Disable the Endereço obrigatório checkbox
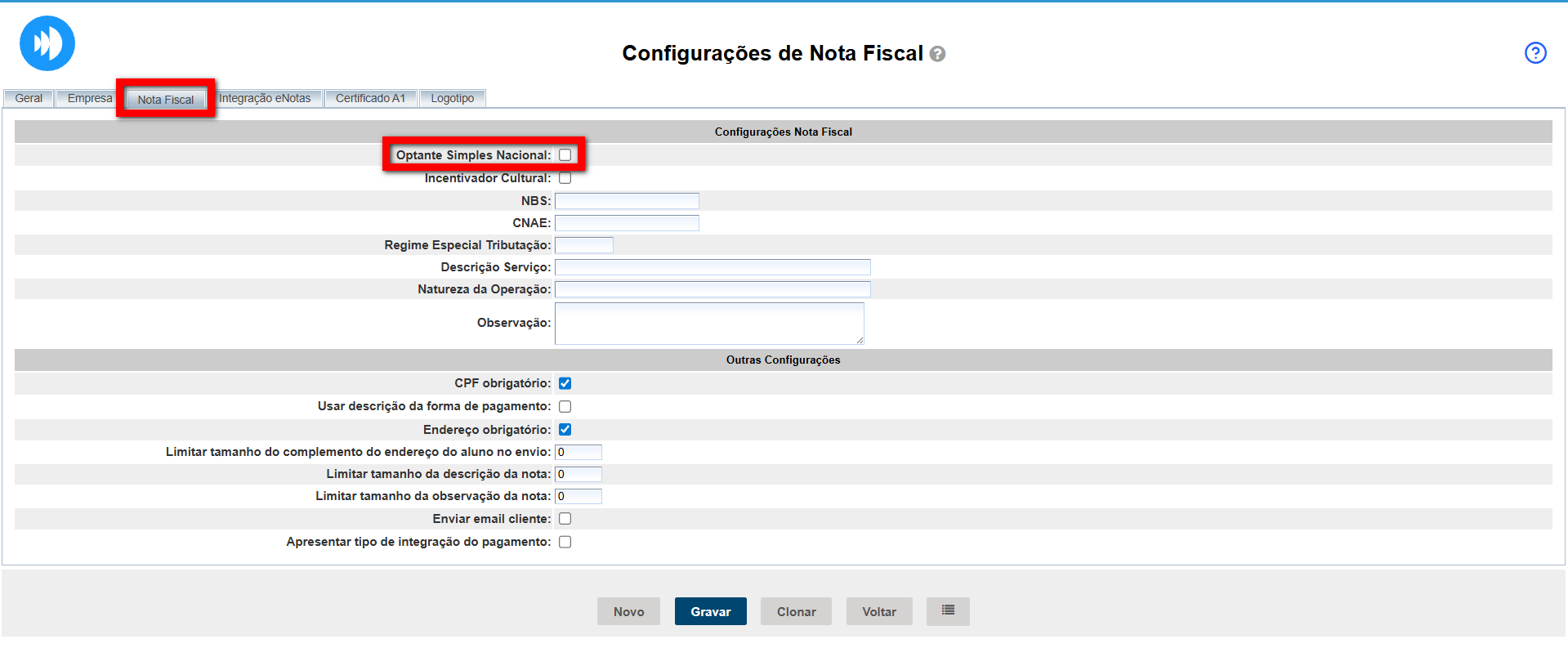 pos(565,430)
